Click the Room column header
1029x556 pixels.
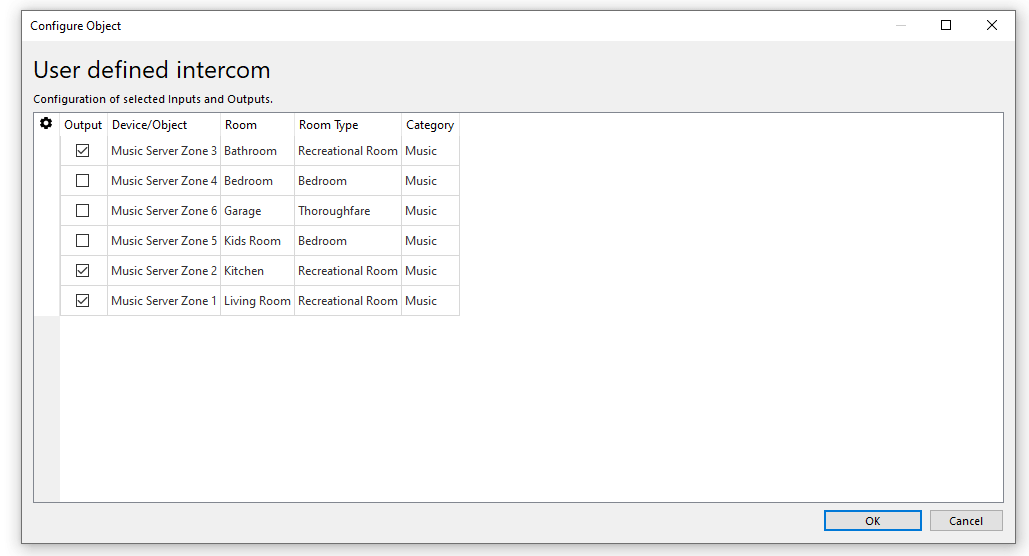pyautogui.click(x=241, y=125)
